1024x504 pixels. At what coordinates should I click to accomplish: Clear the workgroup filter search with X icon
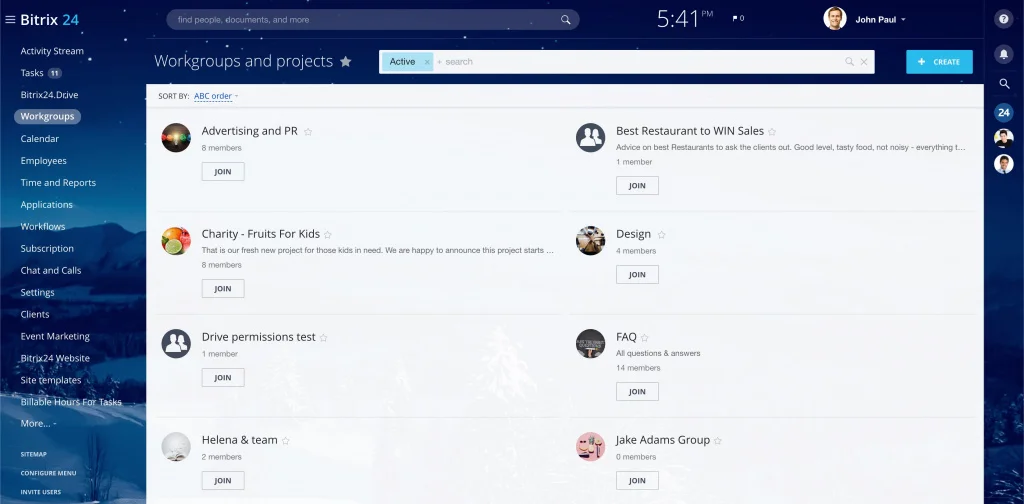tap(864, 62)
